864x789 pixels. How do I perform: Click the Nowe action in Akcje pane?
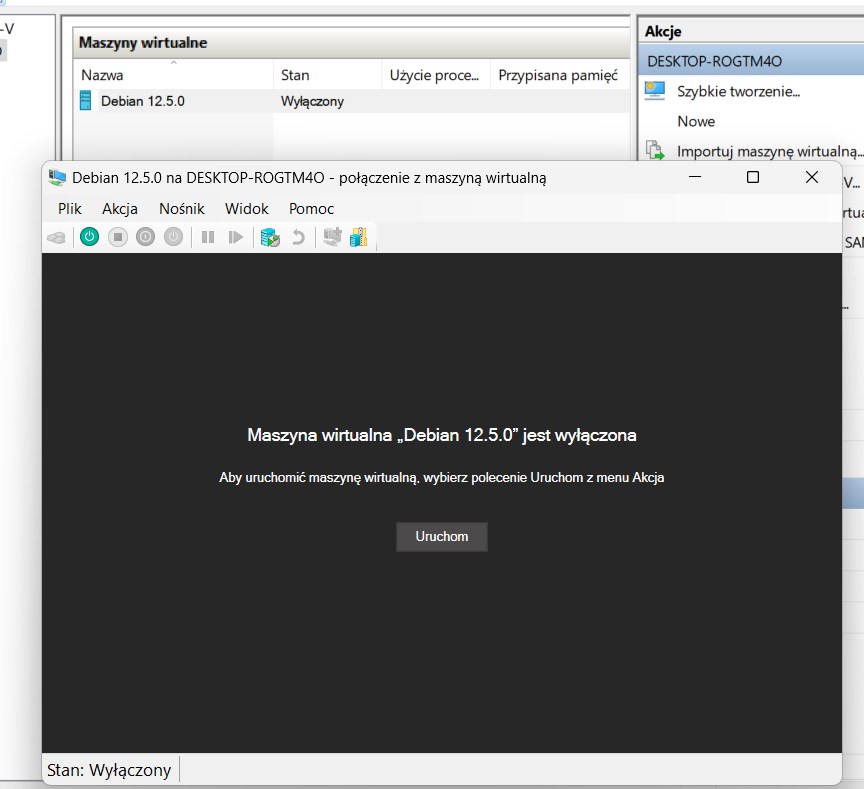click(696, 121)
